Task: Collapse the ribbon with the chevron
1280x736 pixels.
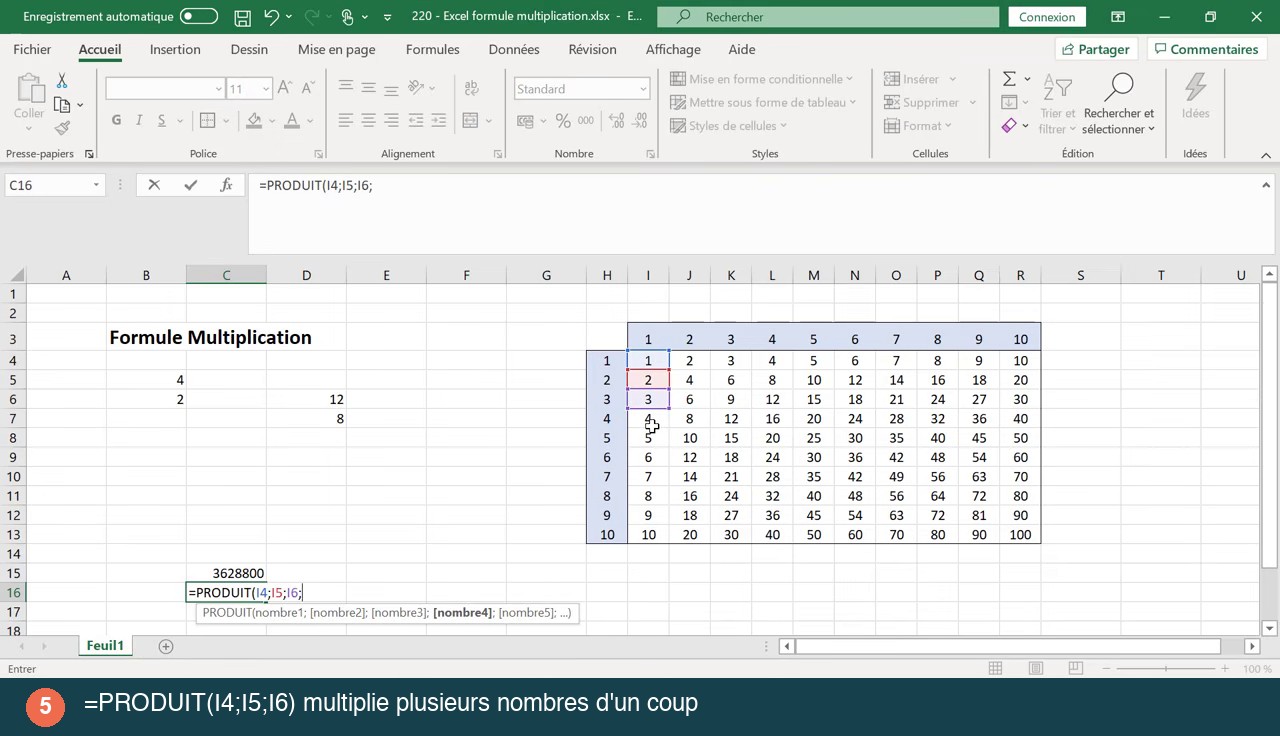Action: pyautogui.click(x=1266, y=155)
